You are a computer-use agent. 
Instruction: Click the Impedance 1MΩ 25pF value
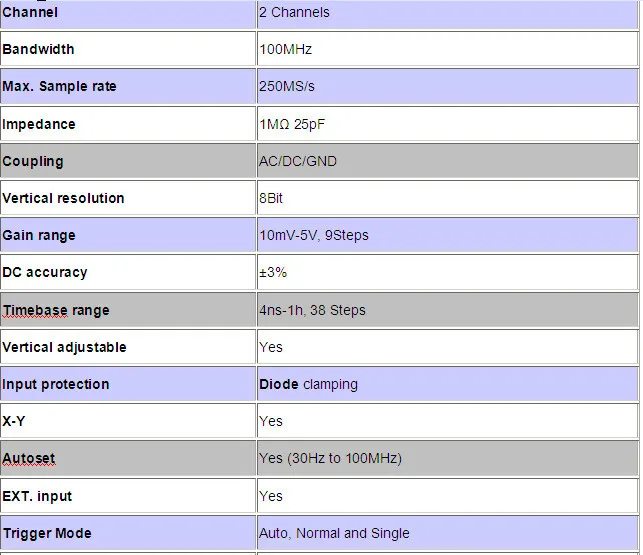point(292,124)
